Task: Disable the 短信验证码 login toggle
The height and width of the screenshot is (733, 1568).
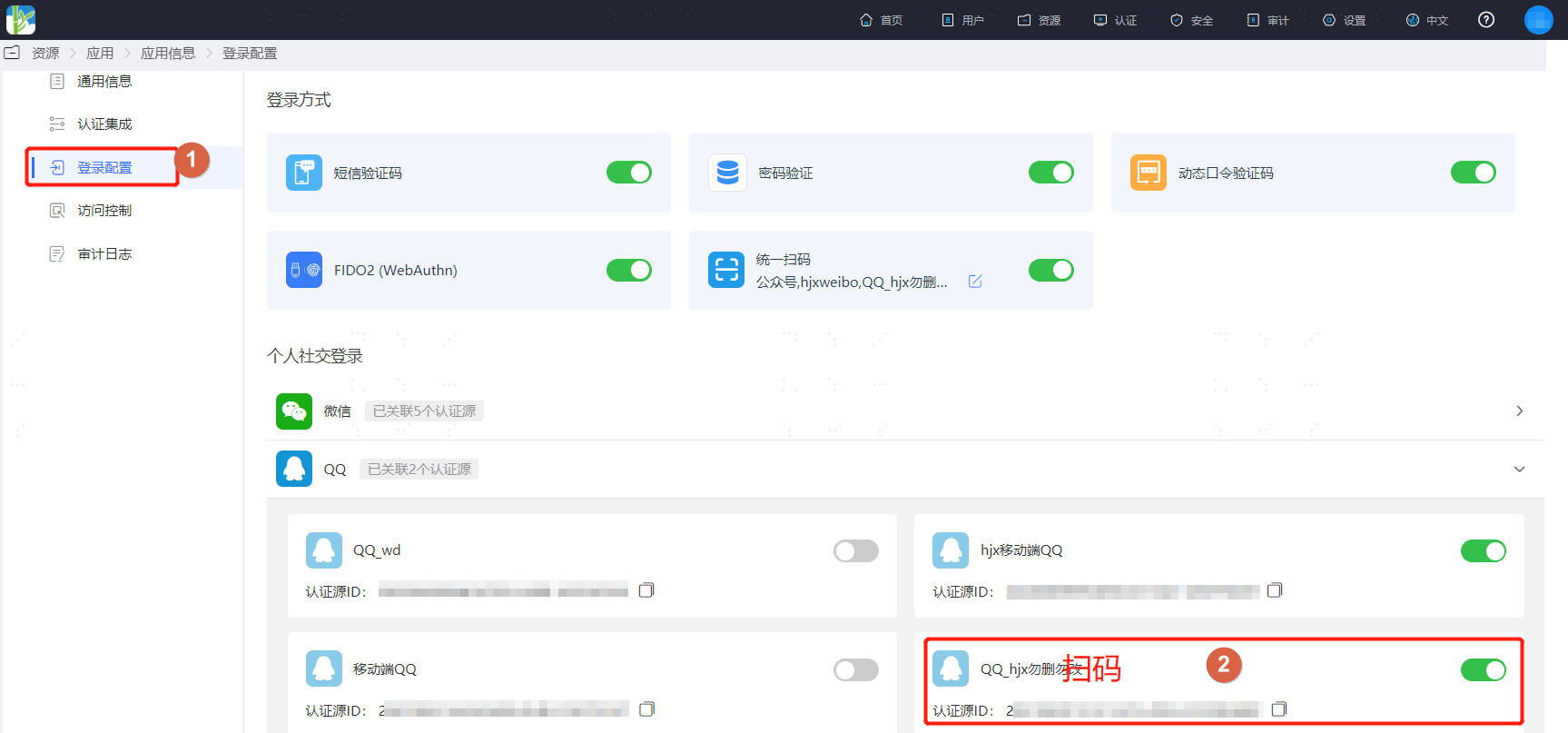Action: pos(629,173)
